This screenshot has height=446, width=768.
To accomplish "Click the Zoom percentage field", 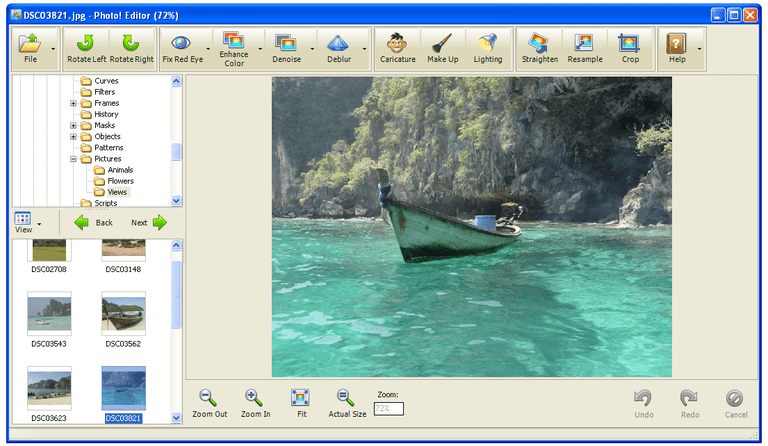I will (389, 408).
